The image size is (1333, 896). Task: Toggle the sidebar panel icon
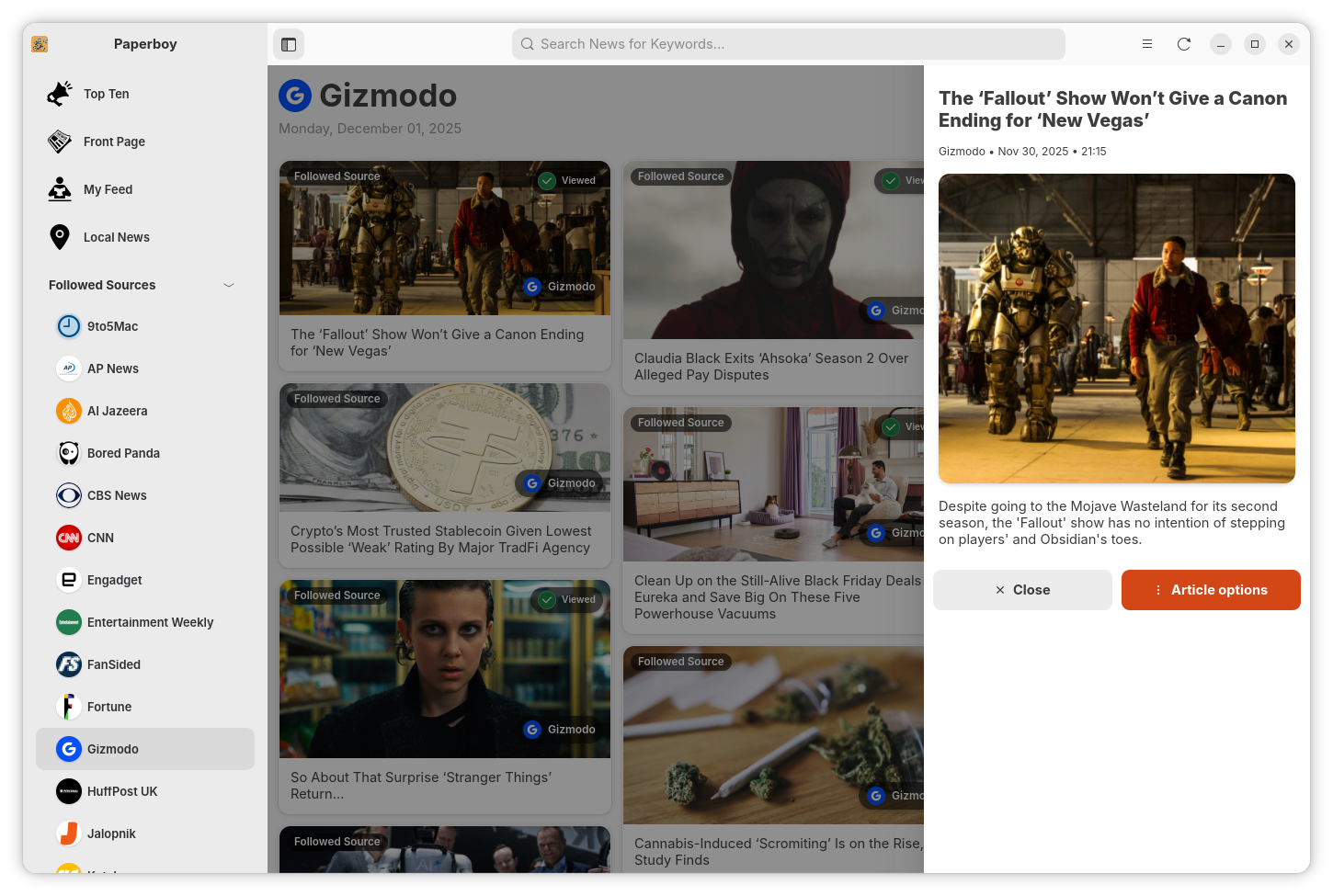point(289,43)
